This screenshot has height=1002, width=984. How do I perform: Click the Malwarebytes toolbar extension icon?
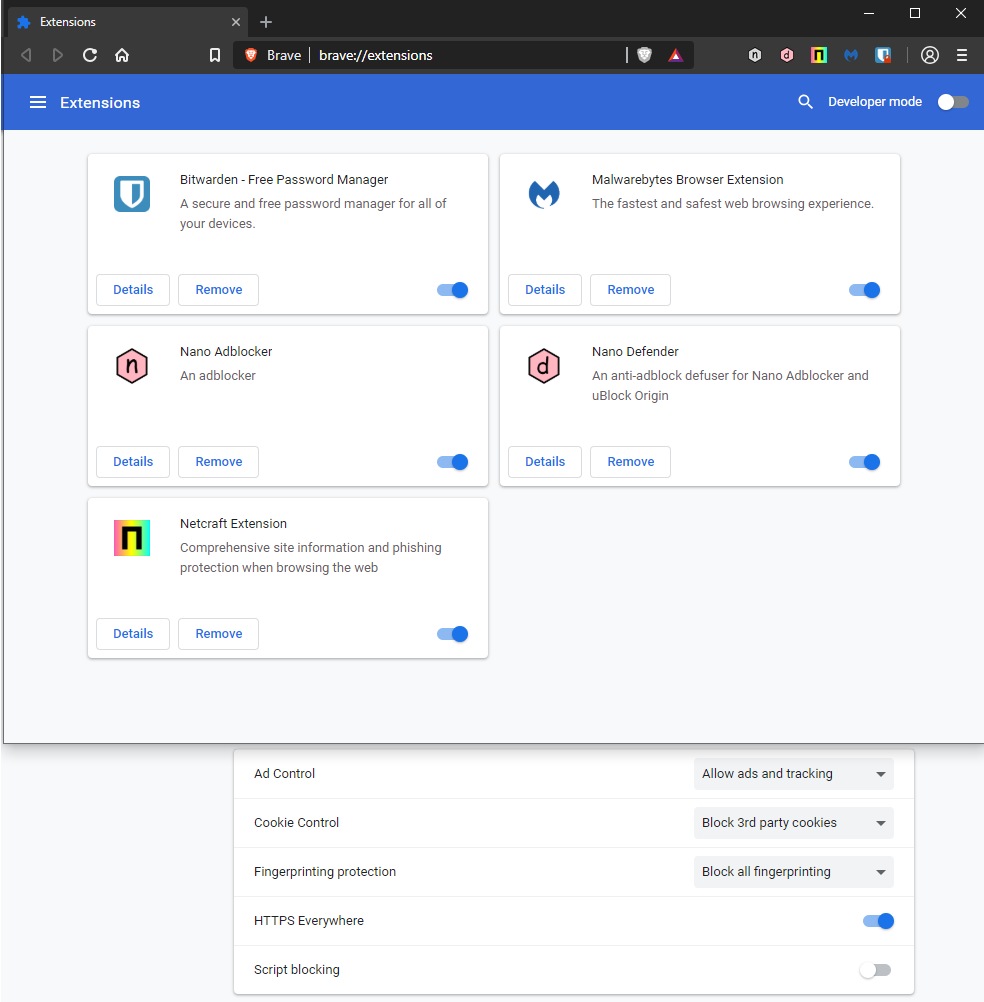(x=851, y=55)
